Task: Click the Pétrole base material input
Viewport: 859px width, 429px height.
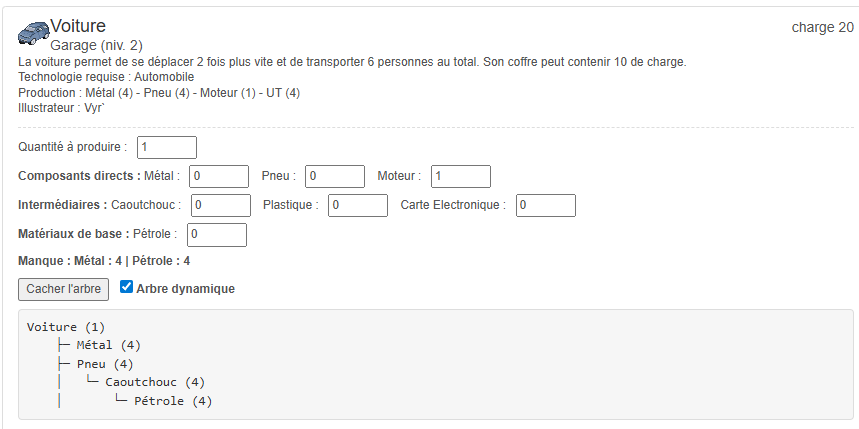Action: click(216, 234)
